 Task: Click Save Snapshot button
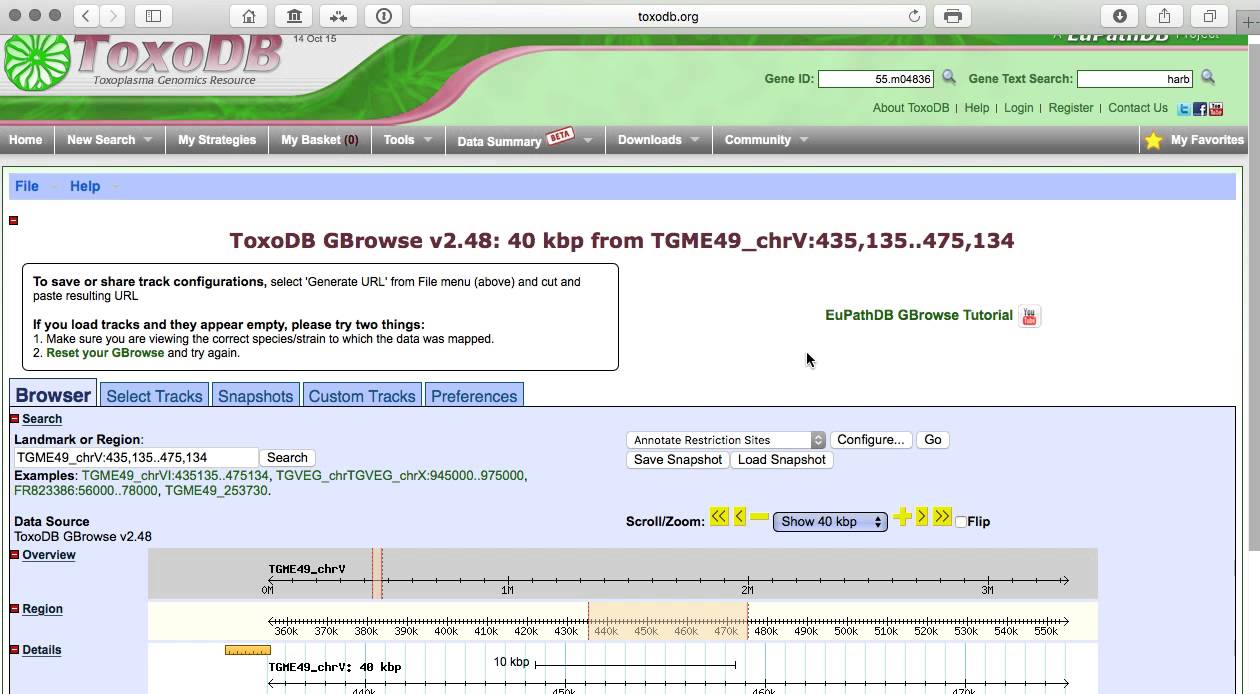(x=678, y=460)
